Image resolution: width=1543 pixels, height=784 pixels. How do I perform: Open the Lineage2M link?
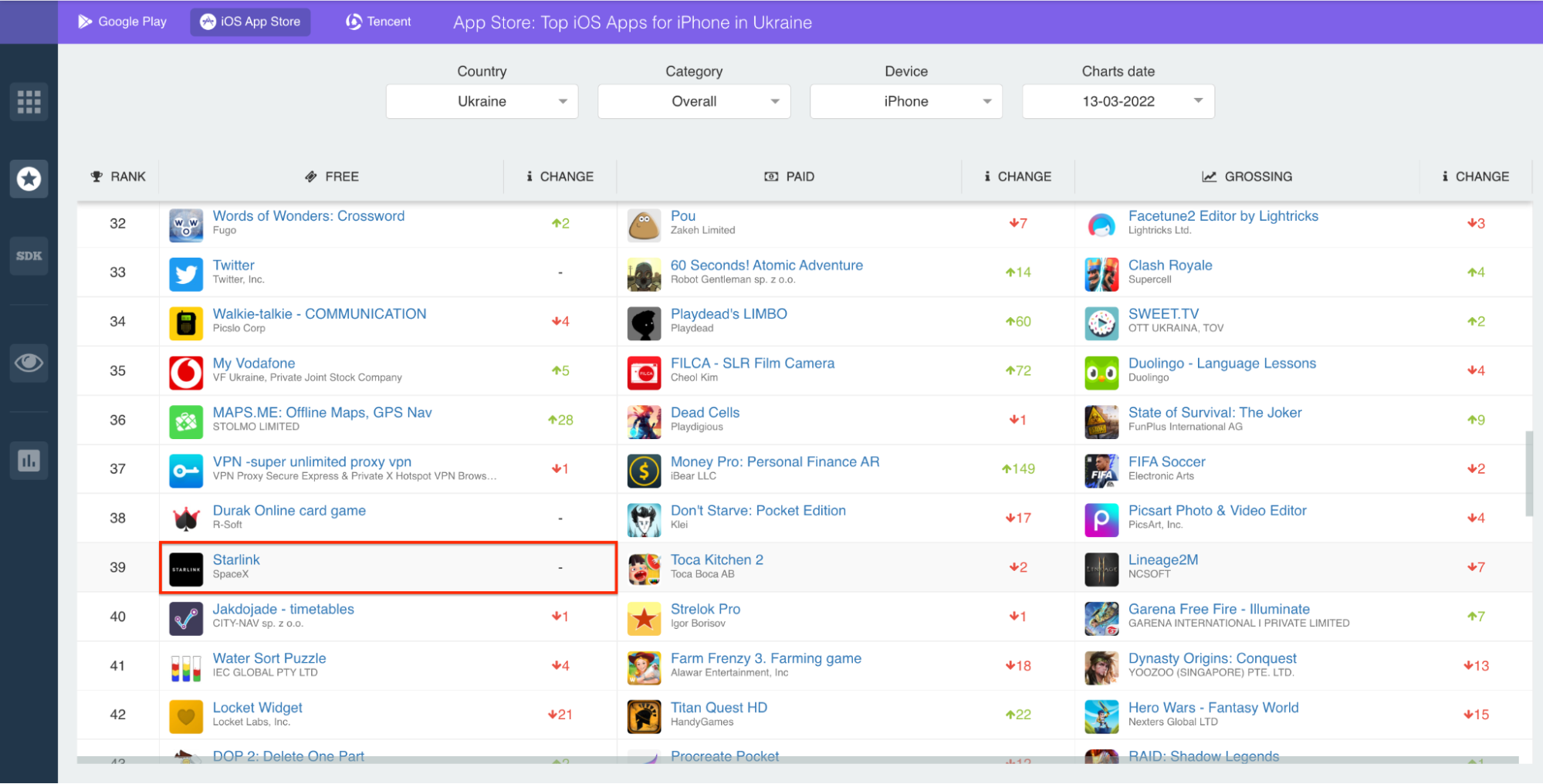[1163, 560]
